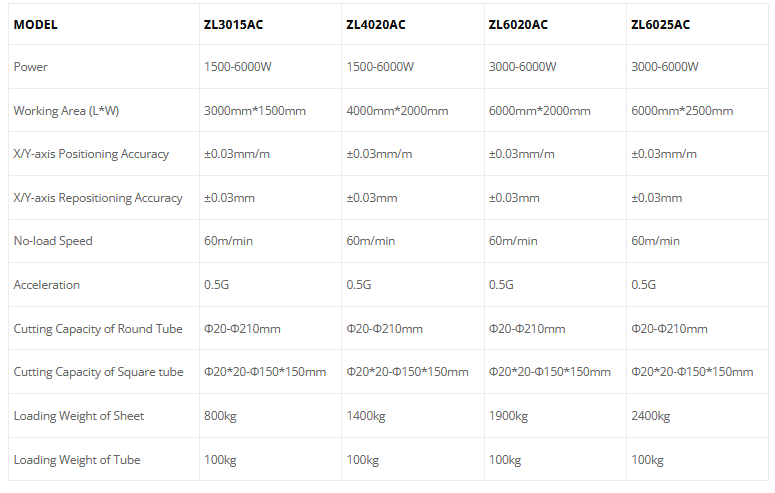Select X/Y-axis Positioning Accuracy row label

[91, 154]
